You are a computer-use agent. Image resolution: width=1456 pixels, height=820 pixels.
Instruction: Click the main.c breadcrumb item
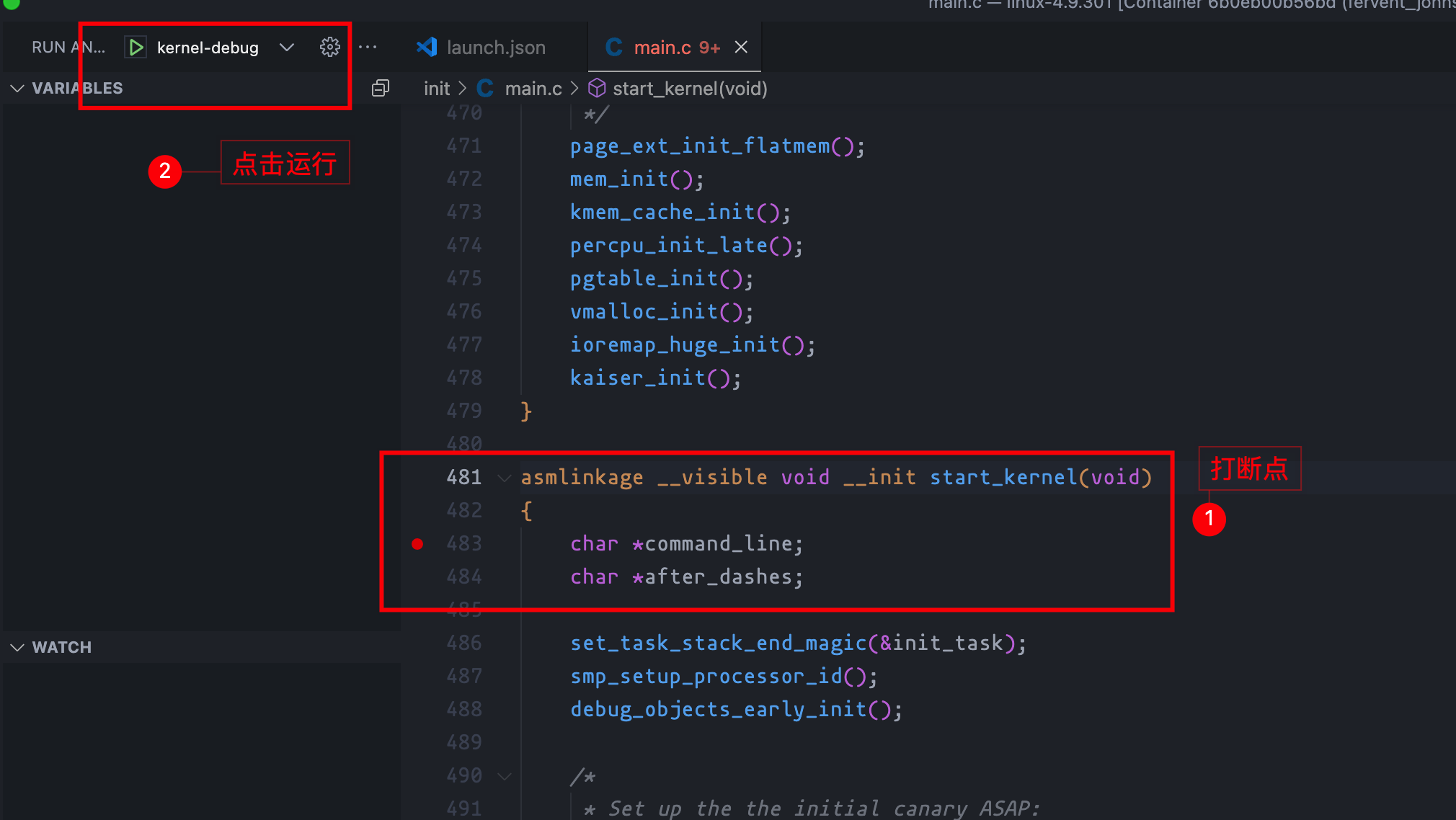533,89
